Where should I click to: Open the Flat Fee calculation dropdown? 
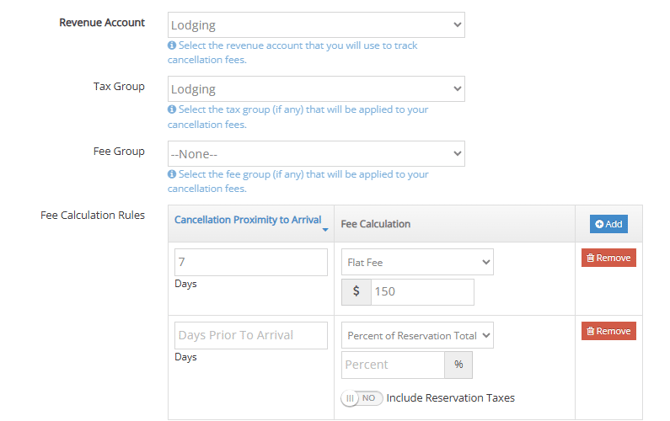click(x=417, y=262)
